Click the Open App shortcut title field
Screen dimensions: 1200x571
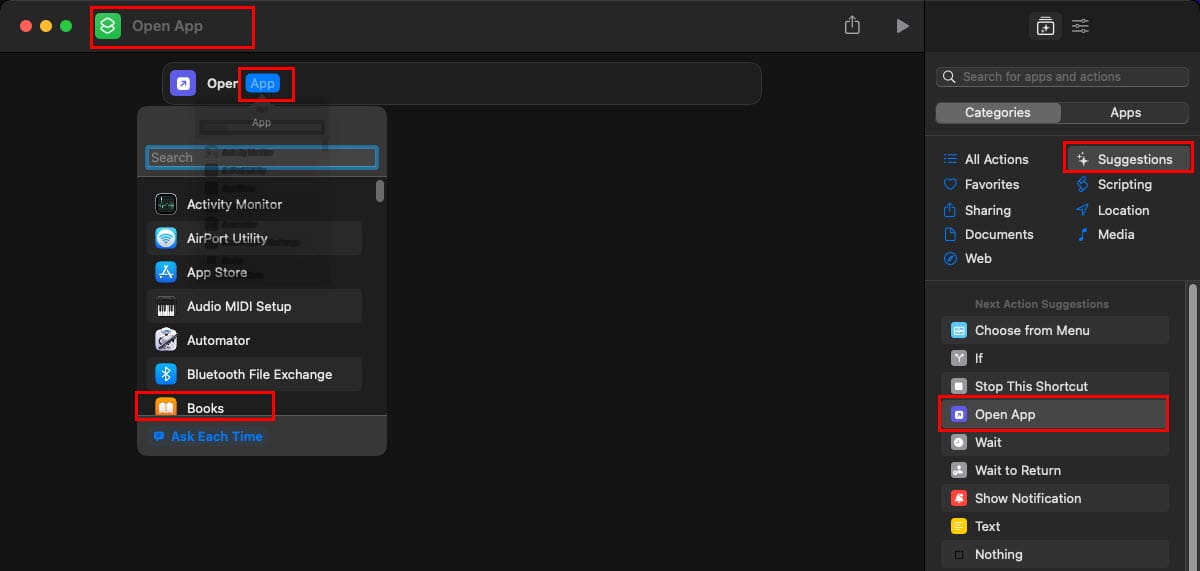tap(168, 26)
